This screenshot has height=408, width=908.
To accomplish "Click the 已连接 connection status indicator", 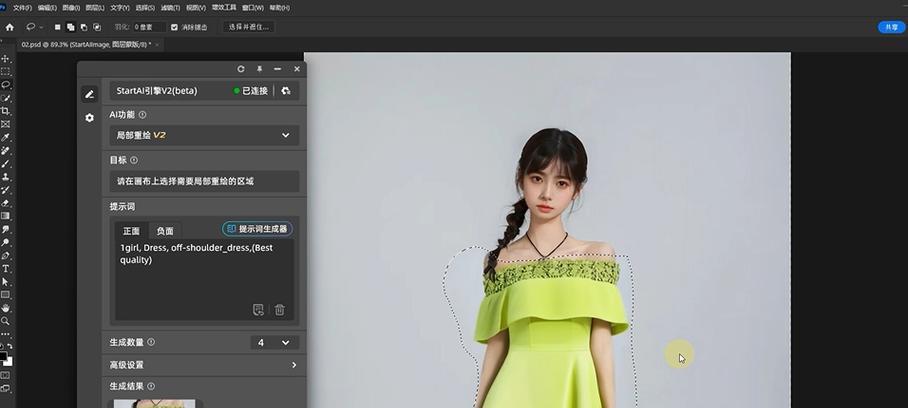I will [251, 91].
